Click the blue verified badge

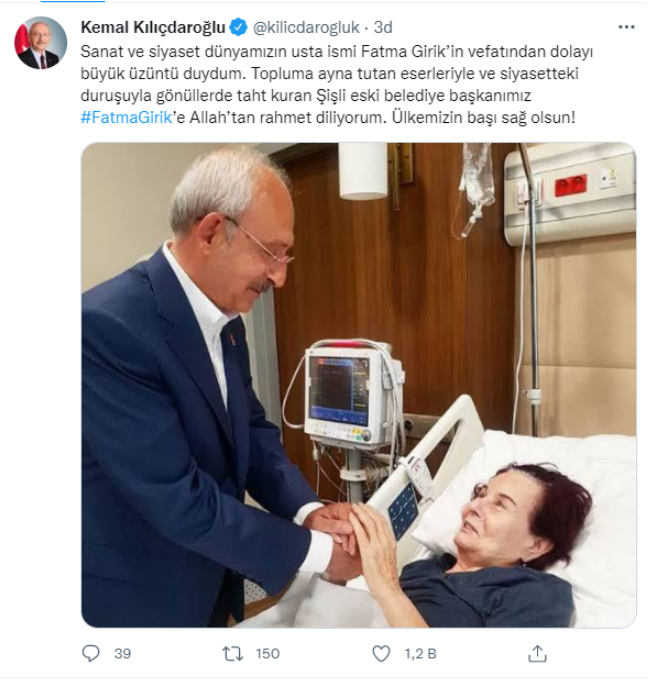239,27
